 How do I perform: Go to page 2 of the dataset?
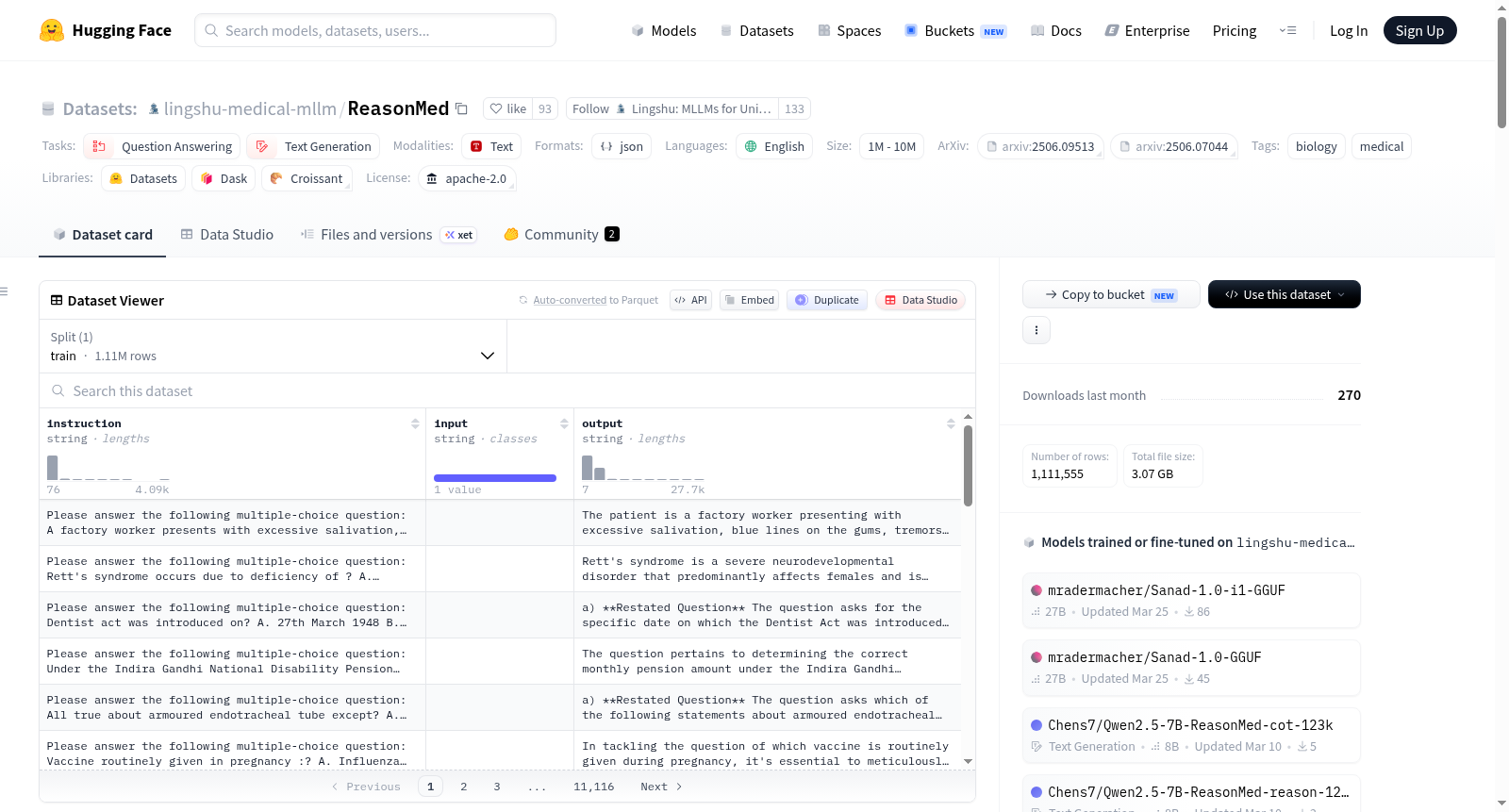[x=464, y=787]
